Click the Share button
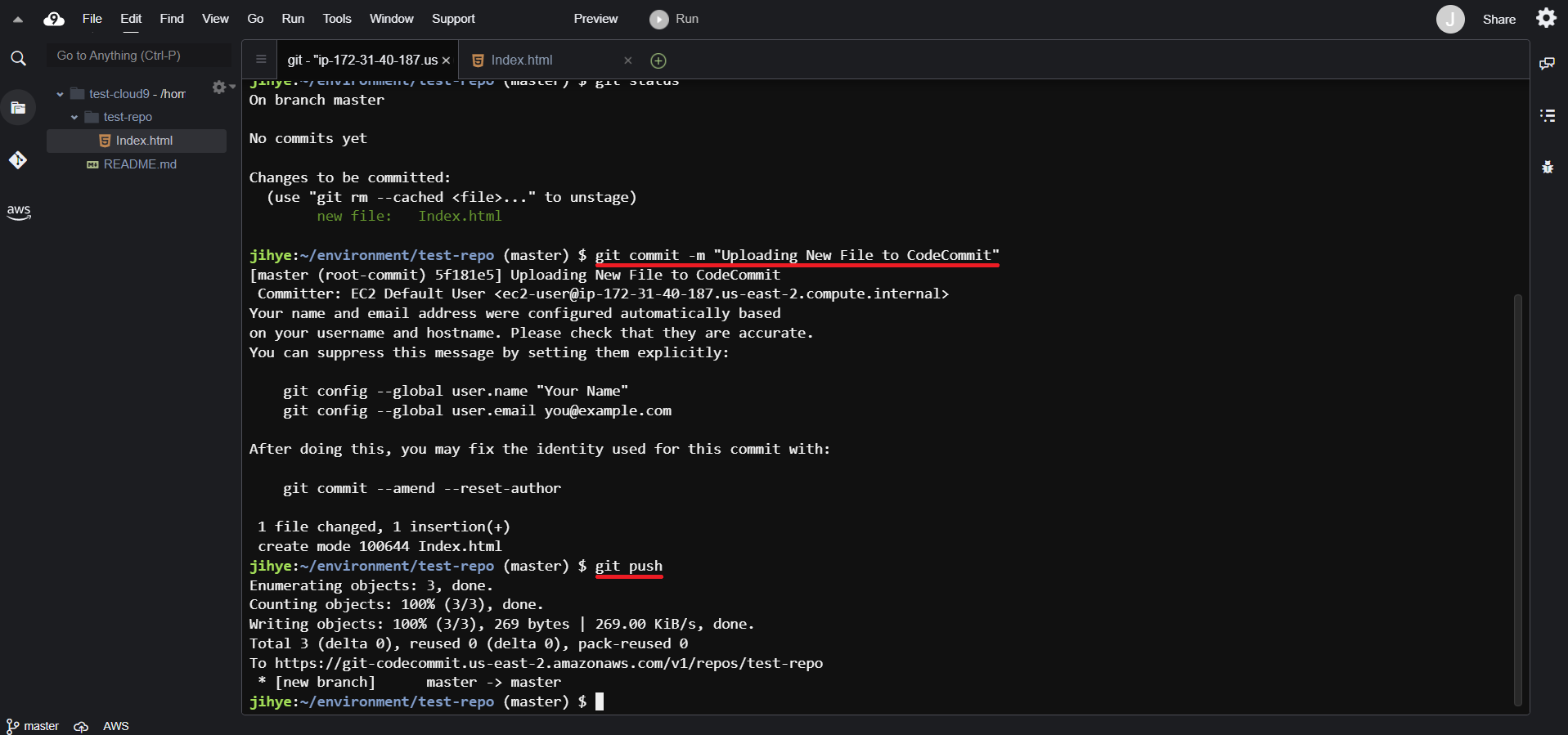 point(1499,20)
